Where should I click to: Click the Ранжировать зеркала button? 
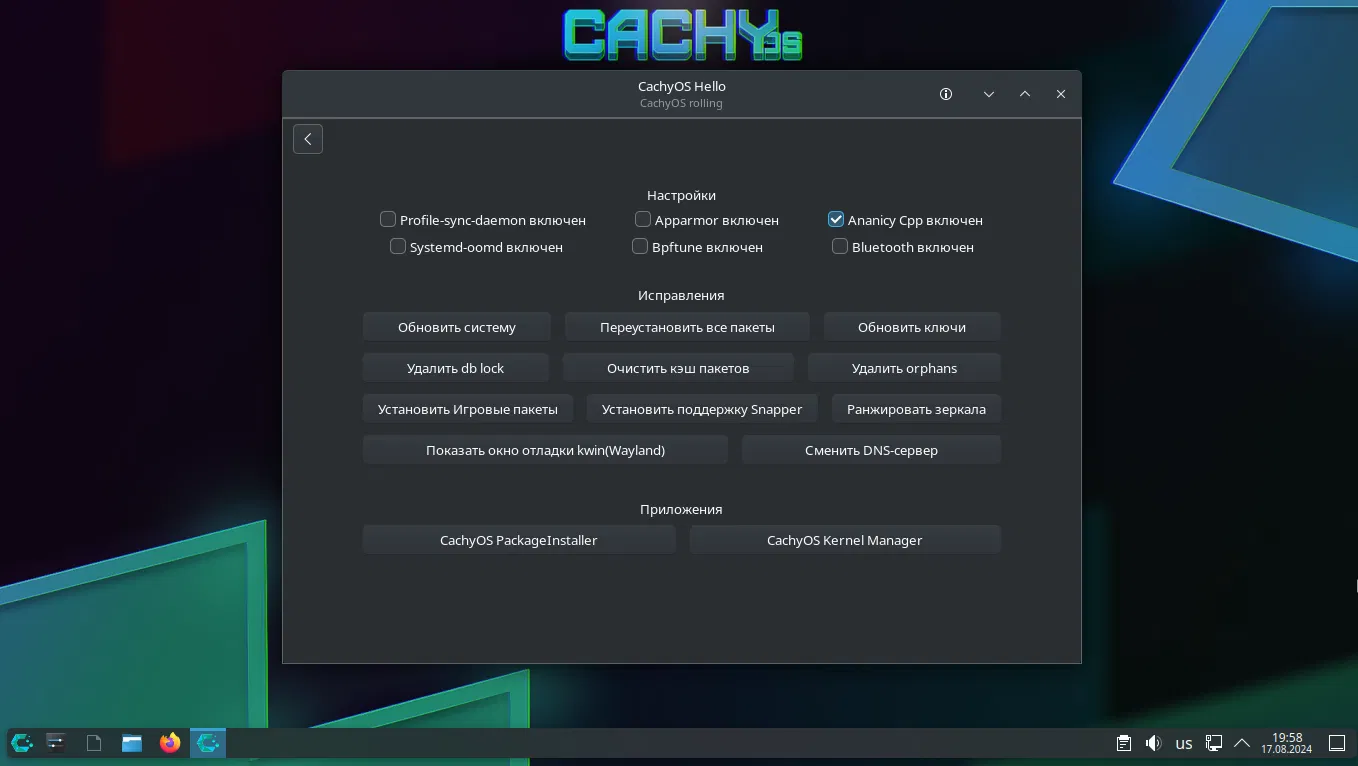(x=917, y=409)
